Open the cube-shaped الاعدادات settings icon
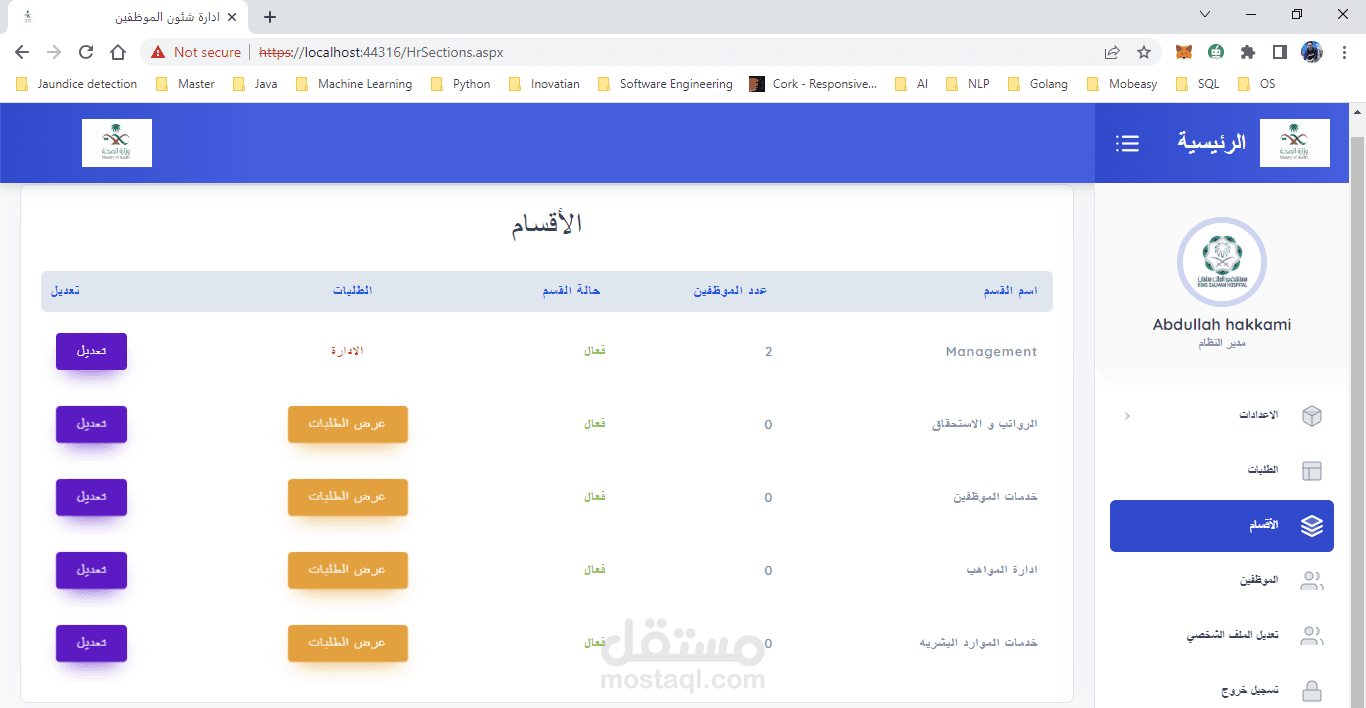 1311,415
